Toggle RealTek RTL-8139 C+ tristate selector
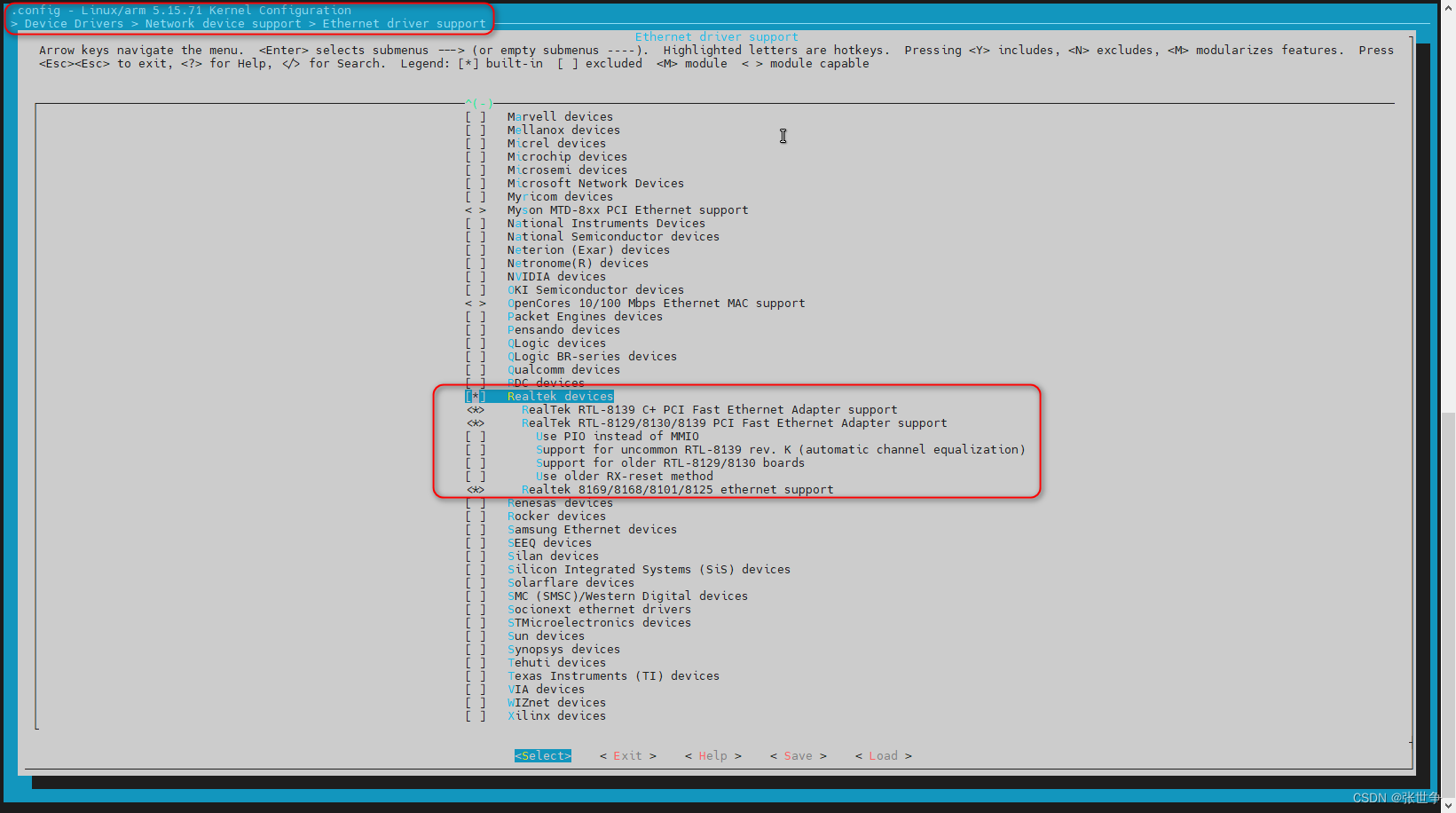Viewport: 1456px width, 813px height. pyautogui.click(x=476, y=410)
